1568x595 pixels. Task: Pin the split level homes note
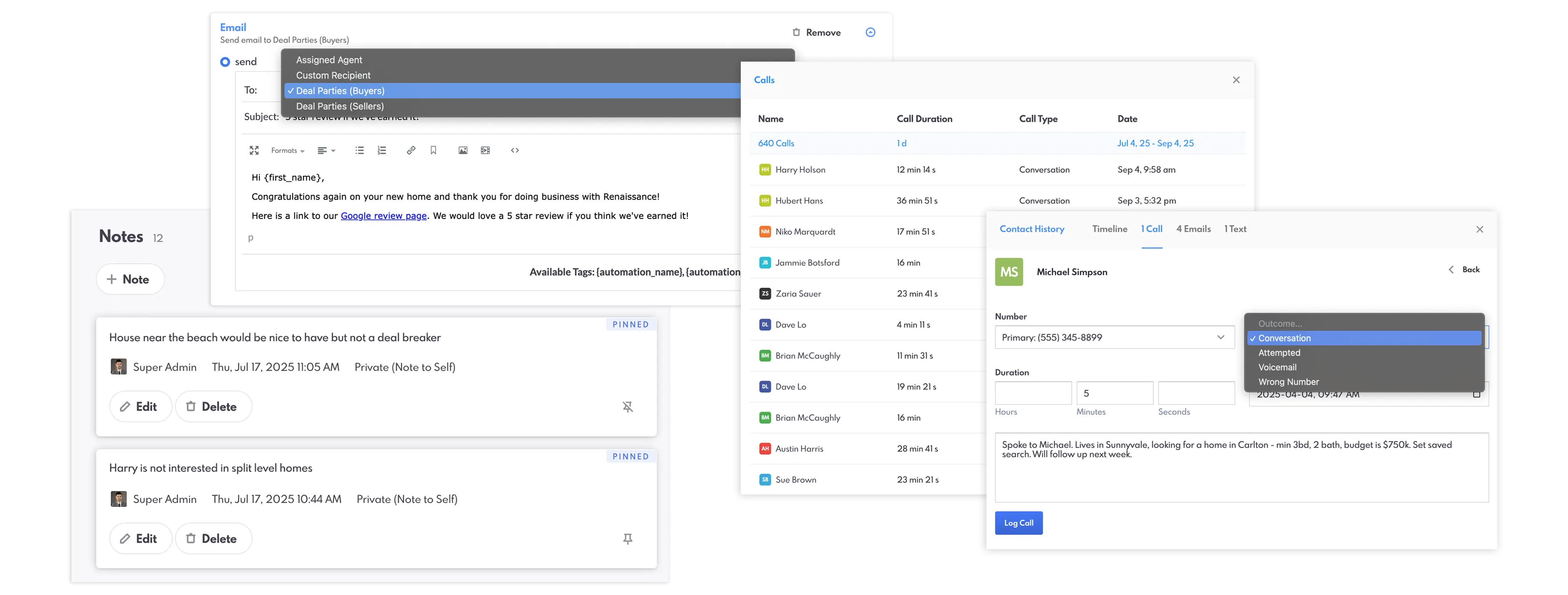(x=627, y=539)
